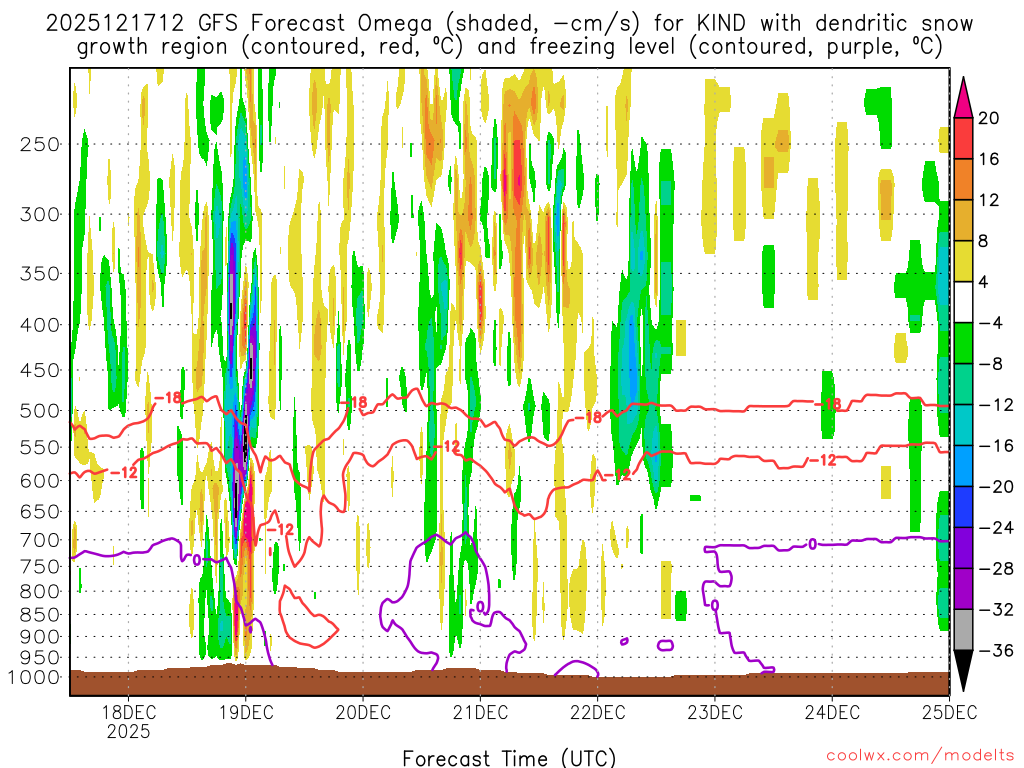
Task: Click the -18 contour label just before 20DEC
Action: click(354, 403)
